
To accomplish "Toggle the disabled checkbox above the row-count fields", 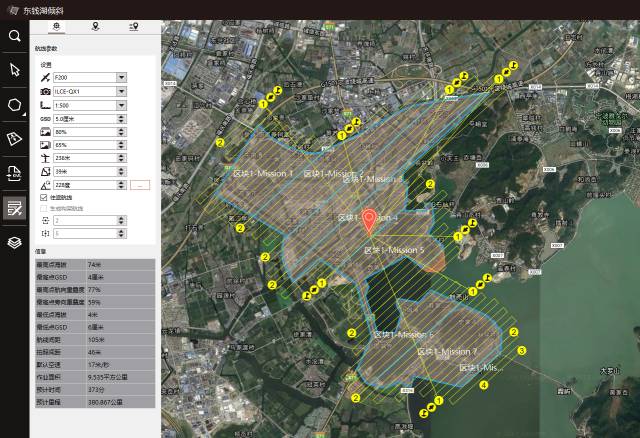I will coord(42,208).
